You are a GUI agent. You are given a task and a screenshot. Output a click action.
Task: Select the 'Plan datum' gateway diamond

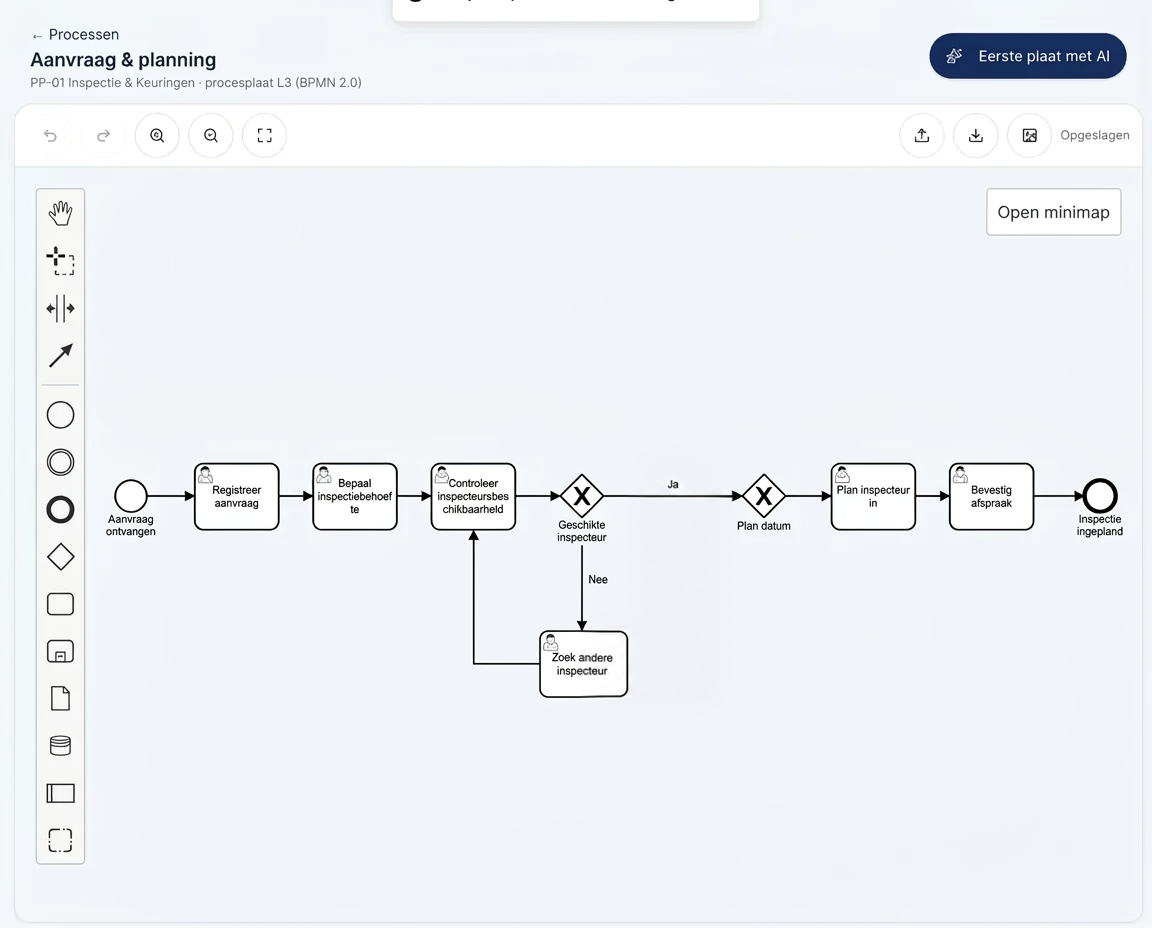(x=764, y=496)
